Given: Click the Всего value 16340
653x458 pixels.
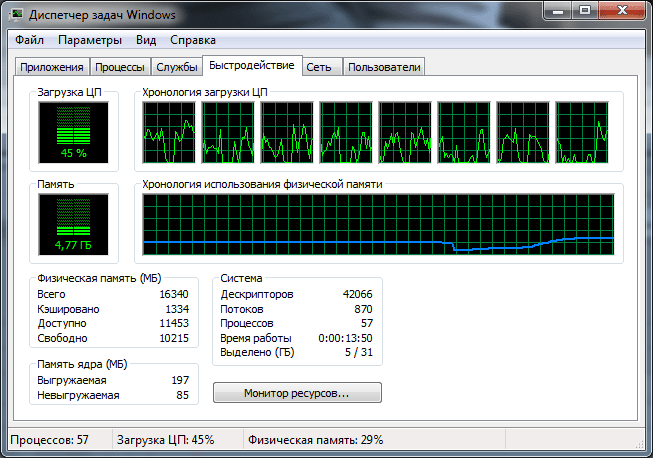Looking at the screenshot, I should 174,294.
